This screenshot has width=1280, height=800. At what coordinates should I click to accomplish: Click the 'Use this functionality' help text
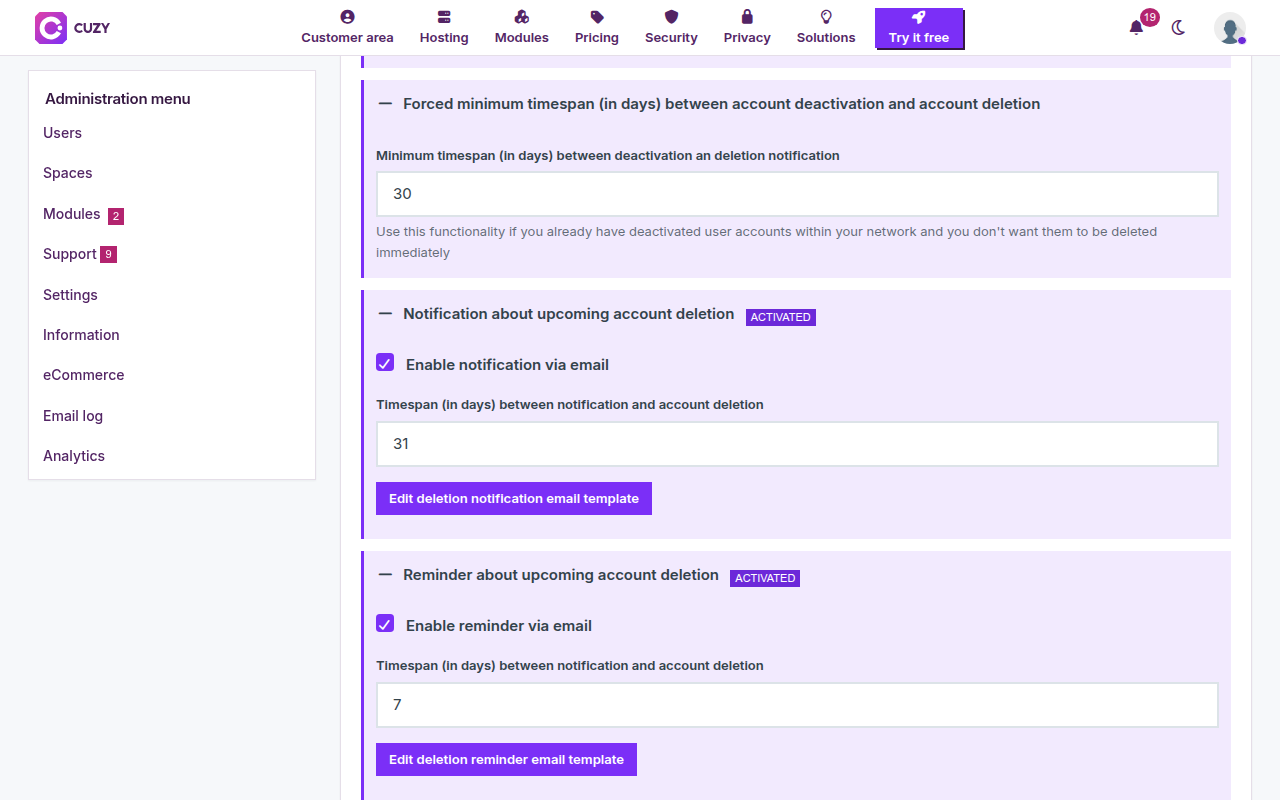[x=766, y=242]
